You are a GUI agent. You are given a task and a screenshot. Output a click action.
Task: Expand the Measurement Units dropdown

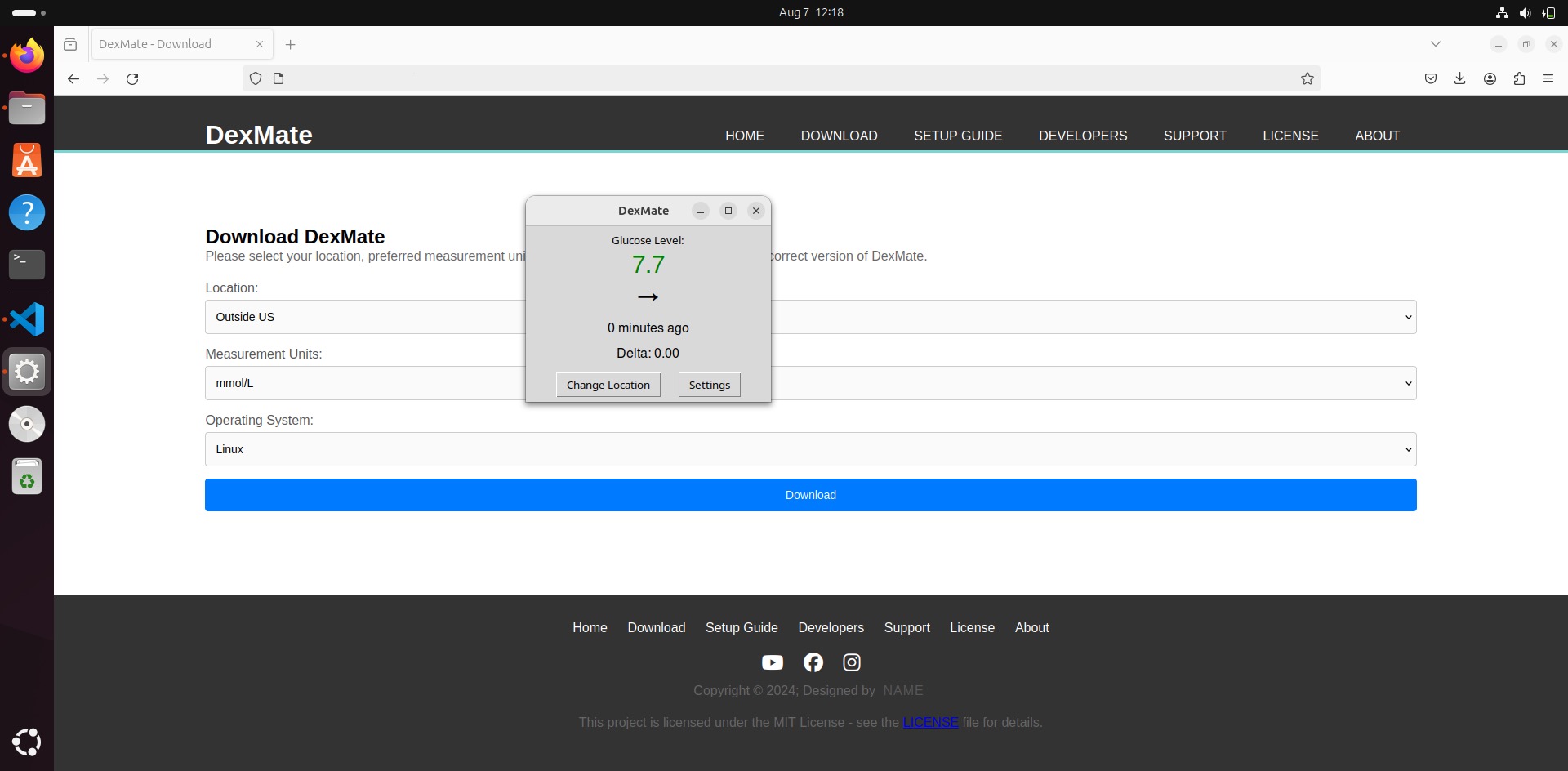point(811,383)
